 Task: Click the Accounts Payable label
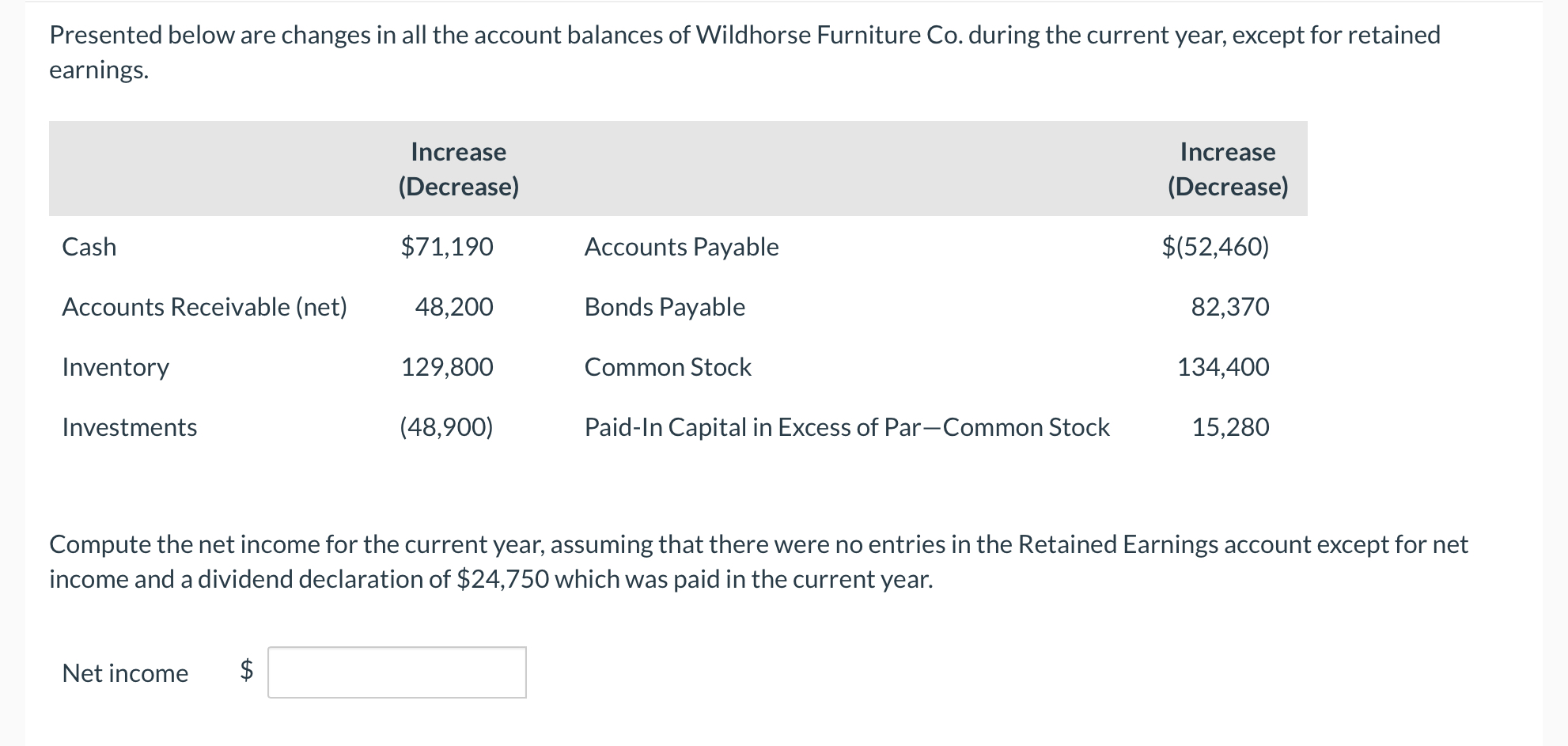(x=681, y=247)
